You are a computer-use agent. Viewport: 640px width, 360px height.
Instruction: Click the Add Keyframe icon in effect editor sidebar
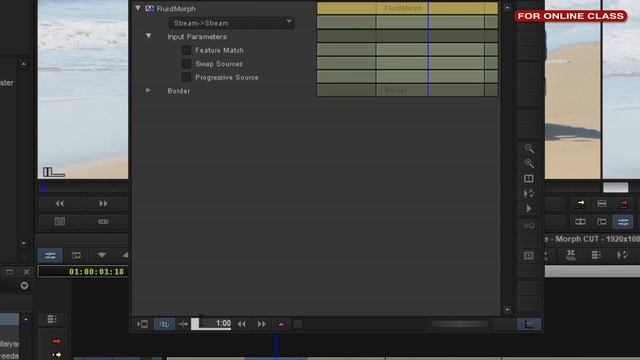point(529,256)
